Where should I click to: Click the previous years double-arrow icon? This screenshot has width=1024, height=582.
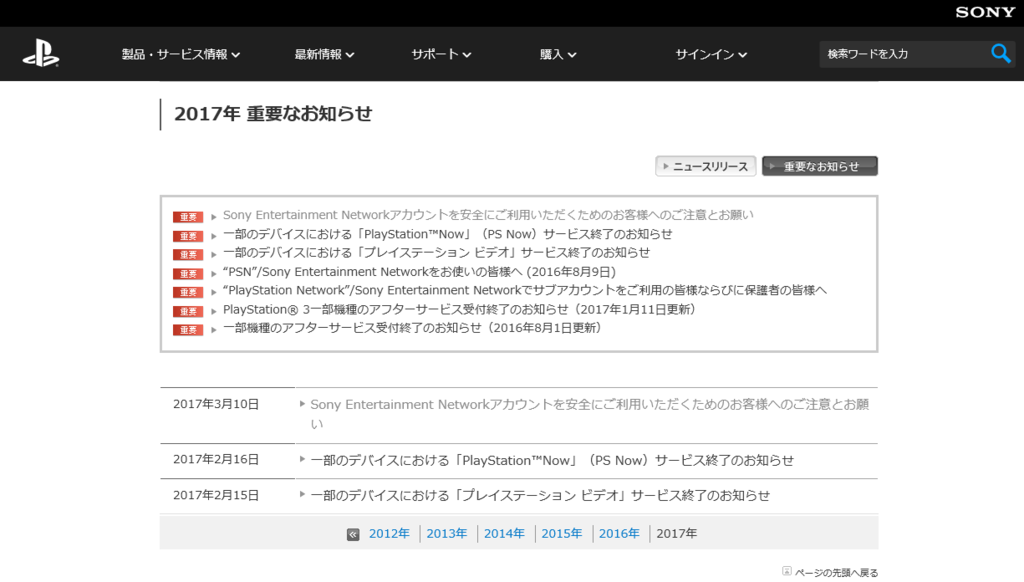pyautogui.click(x=353, y=534)
